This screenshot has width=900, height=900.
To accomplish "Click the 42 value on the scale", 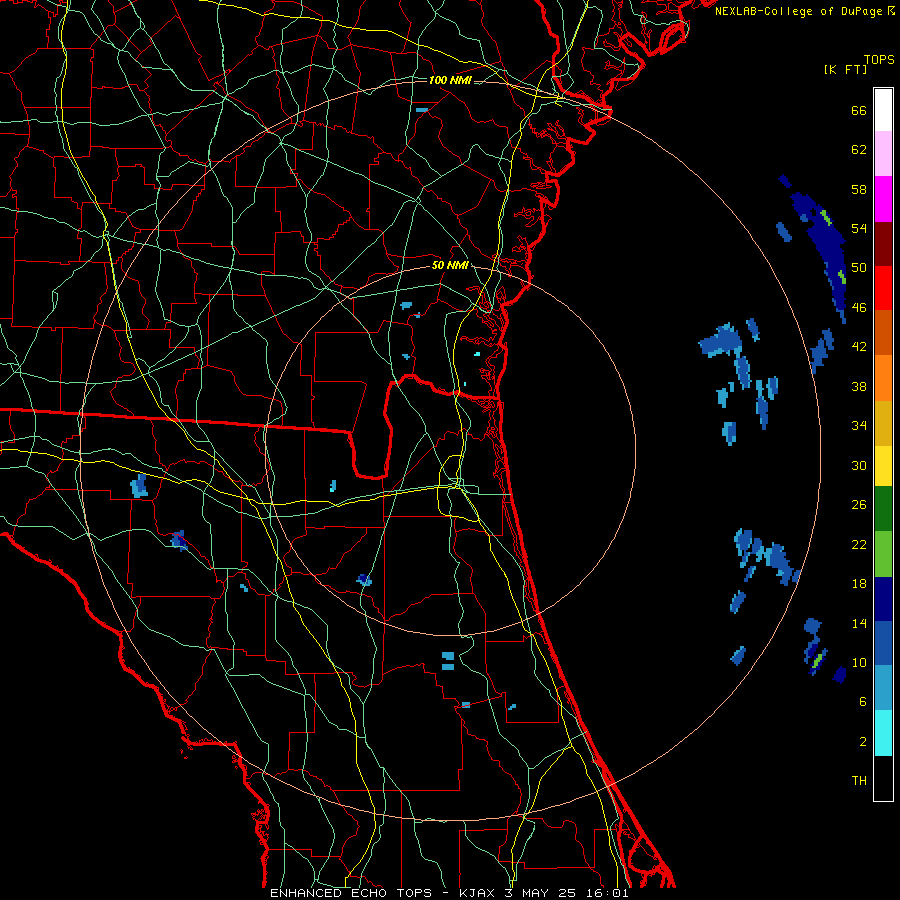I will [x=859, y=347].
